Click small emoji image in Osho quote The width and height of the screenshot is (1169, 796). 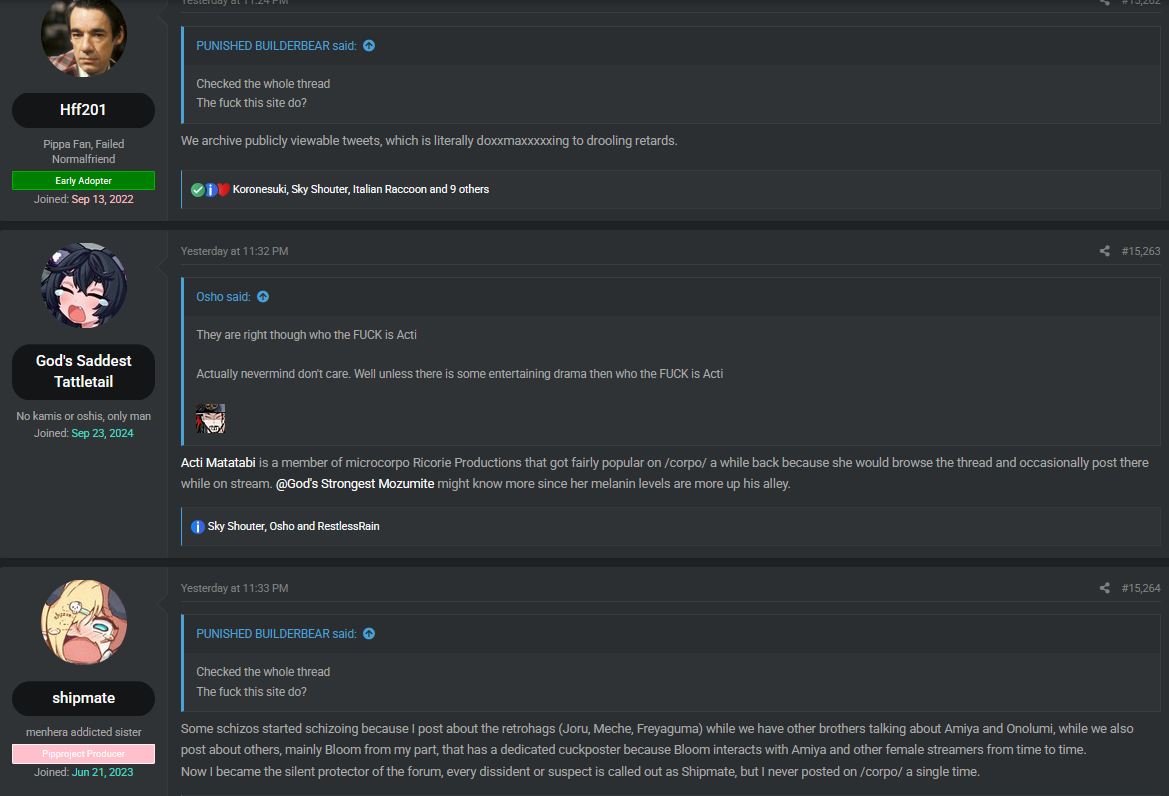[x=210, y=419]
